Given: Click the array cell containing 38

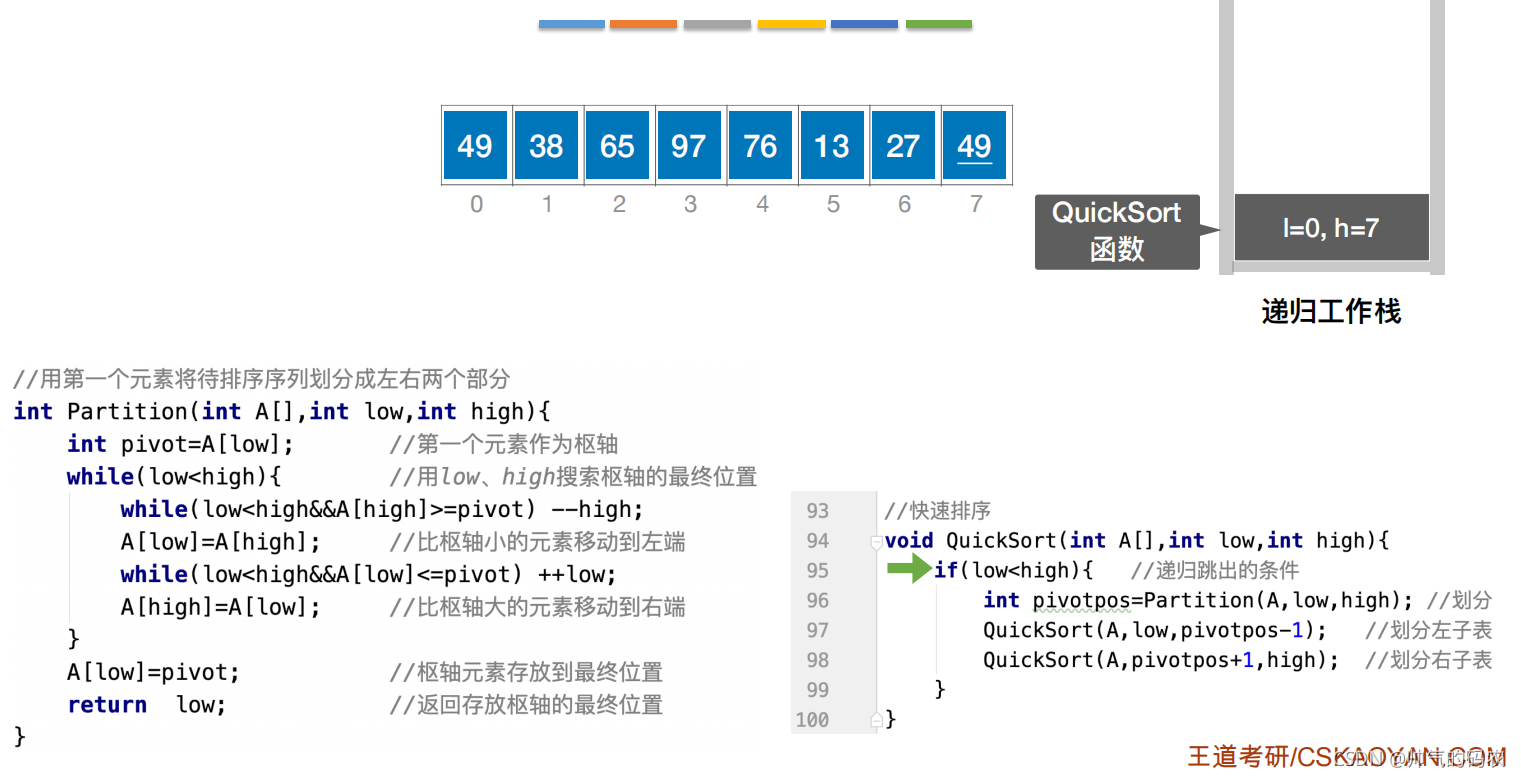Looking at the screenshot, I should tap(546, 146).
